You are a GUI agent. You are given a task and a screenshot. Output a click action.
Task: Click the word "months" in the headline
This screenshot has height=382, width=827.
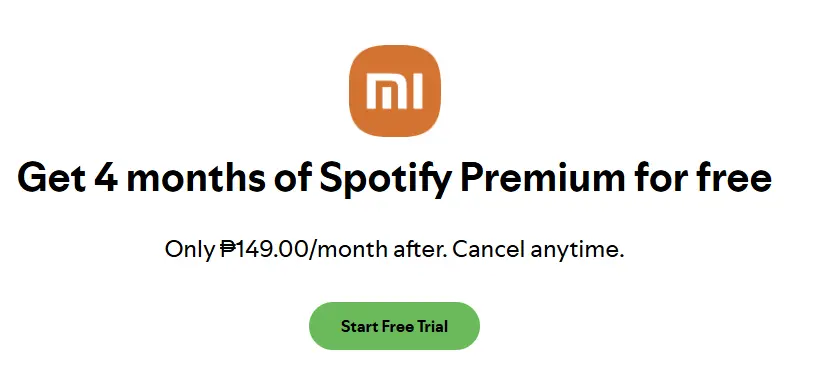[196, 178]
